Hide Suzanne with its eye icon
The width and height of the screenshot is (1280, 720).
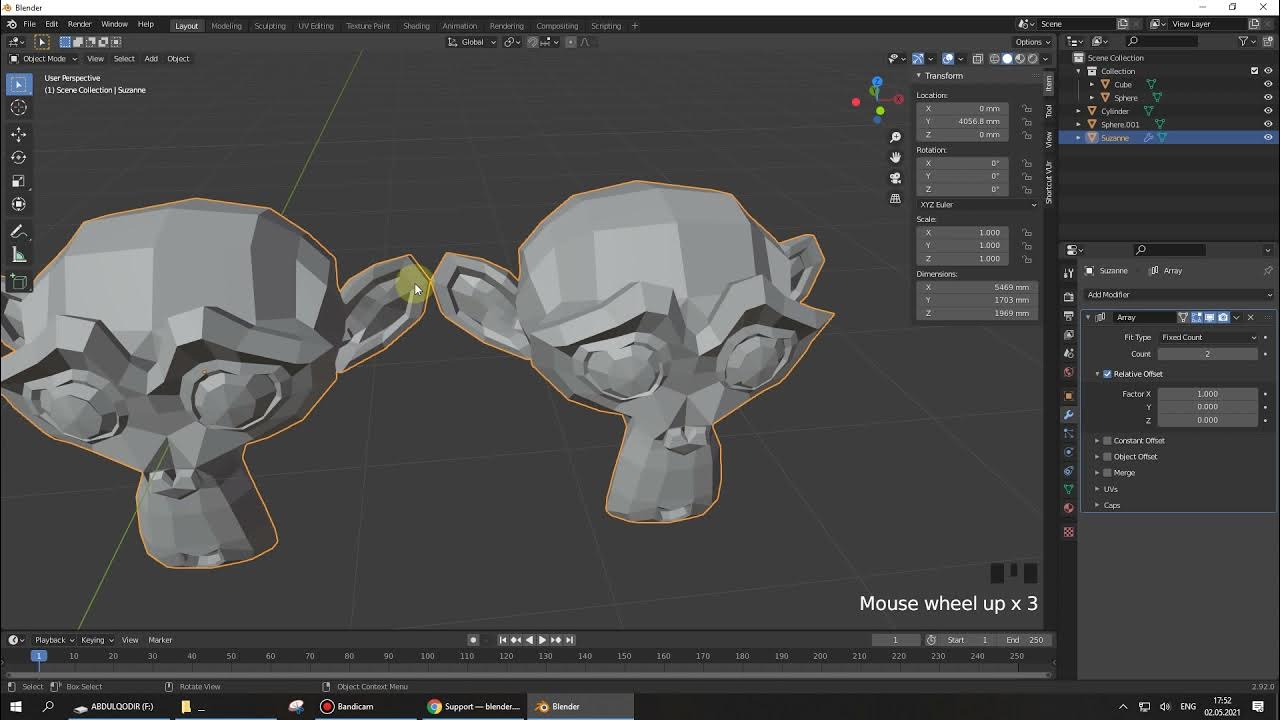point(1268,138)
